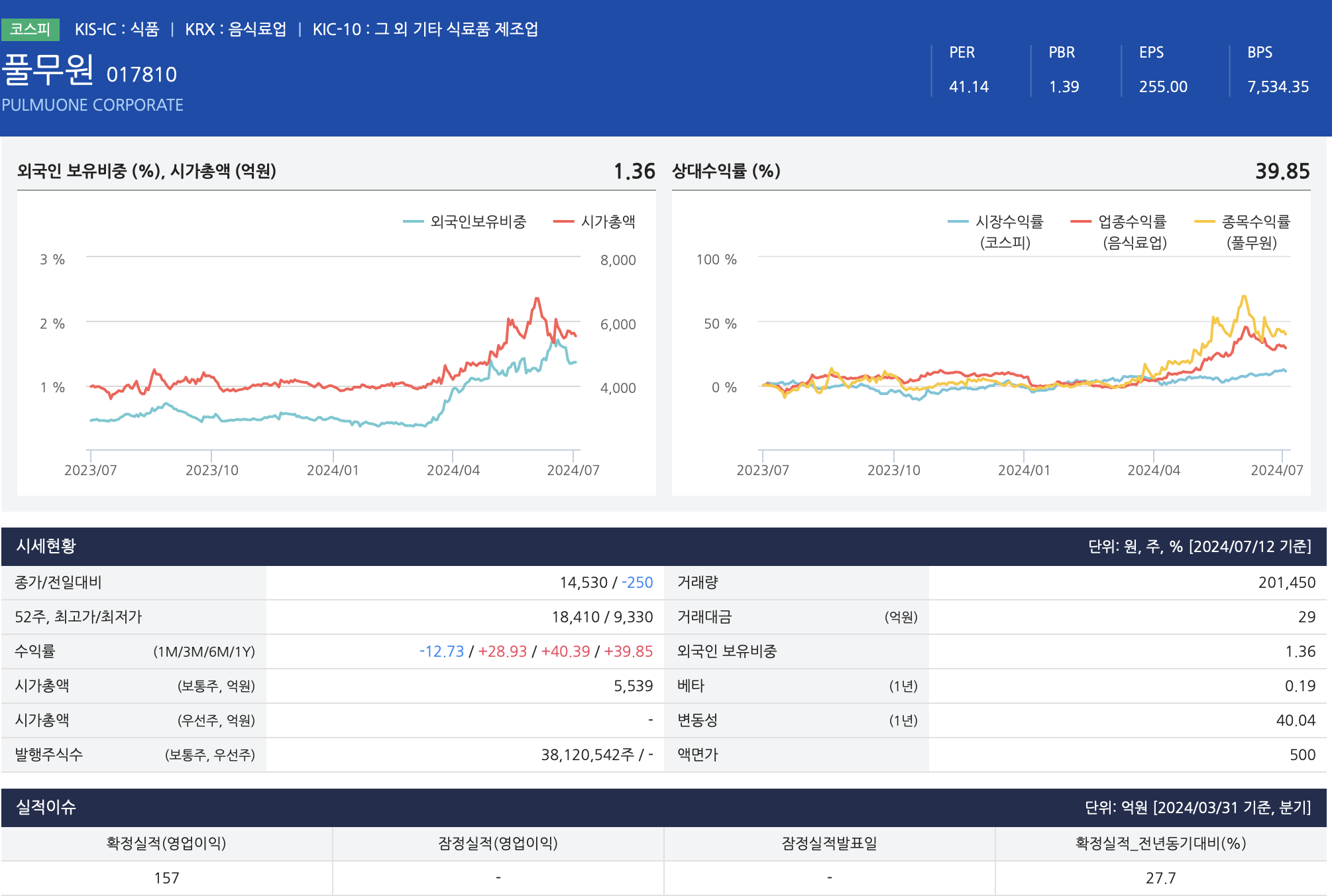Click the PER value 41.14
This screenshot has height=896, width=1332.
968,87
